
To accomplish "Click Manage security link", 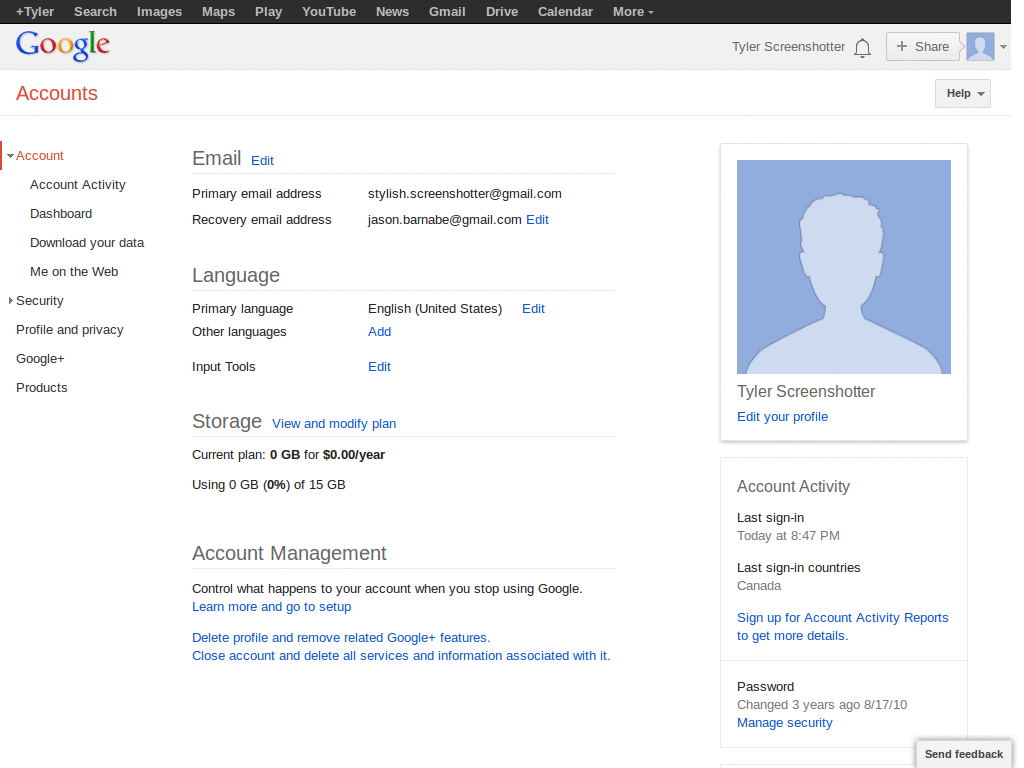I will coord(784,723).
